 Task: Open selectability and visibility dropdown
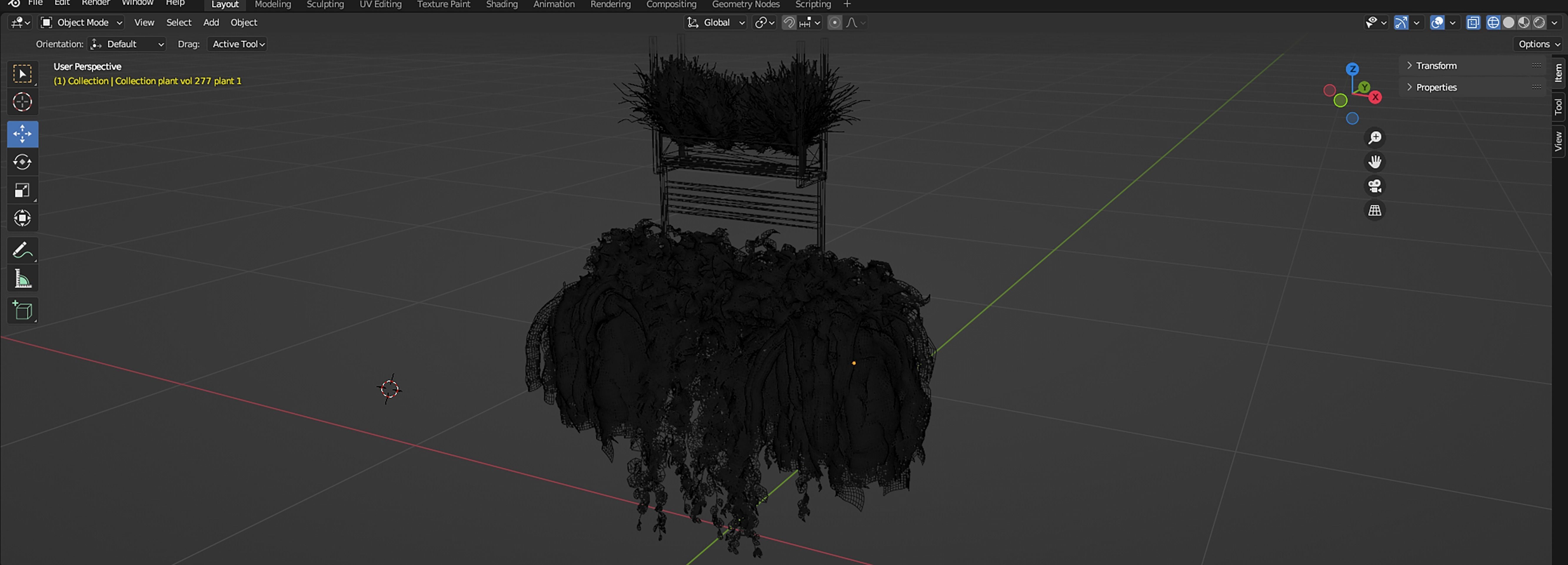1375,23
